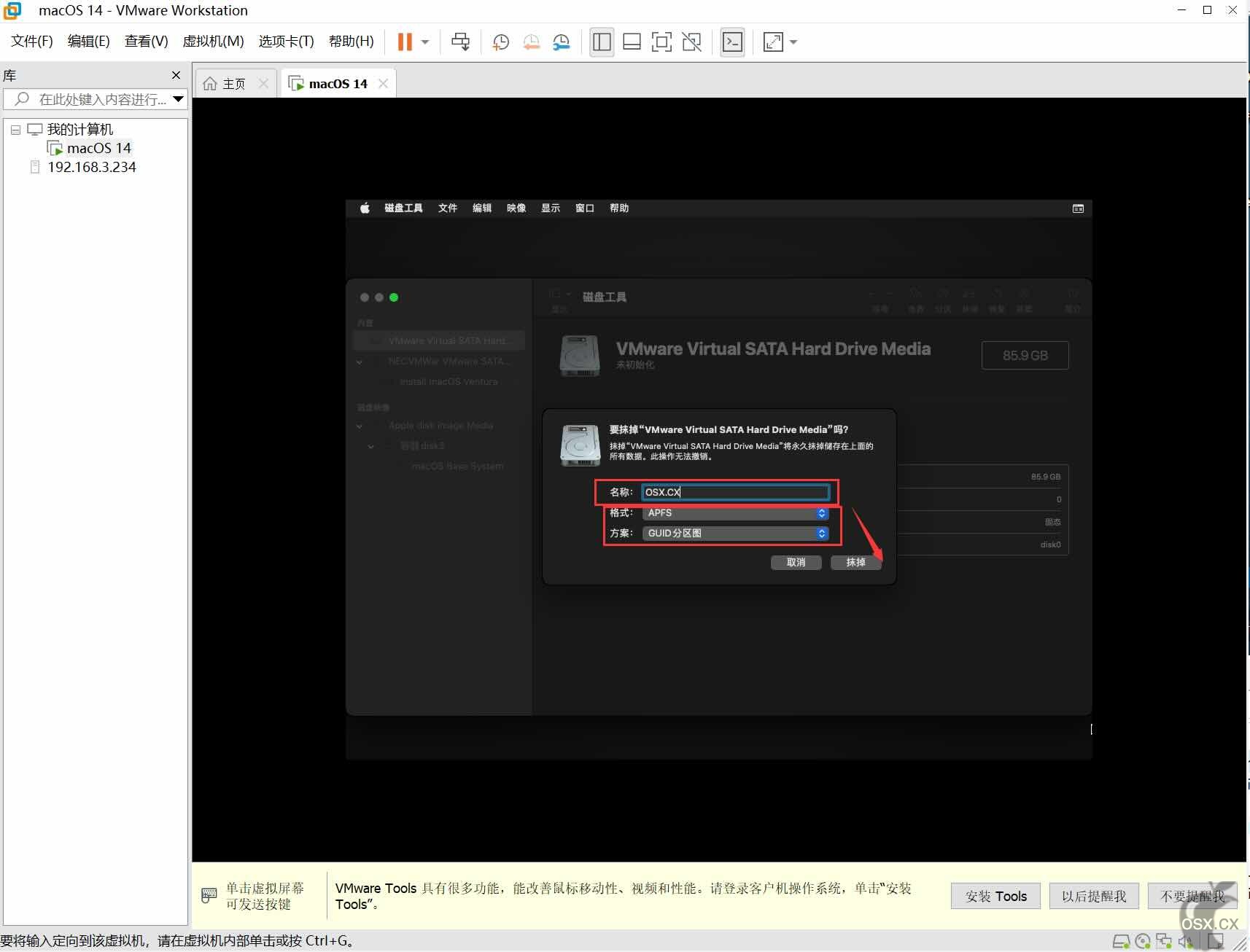Open the library search dropdown arrow

179,99
